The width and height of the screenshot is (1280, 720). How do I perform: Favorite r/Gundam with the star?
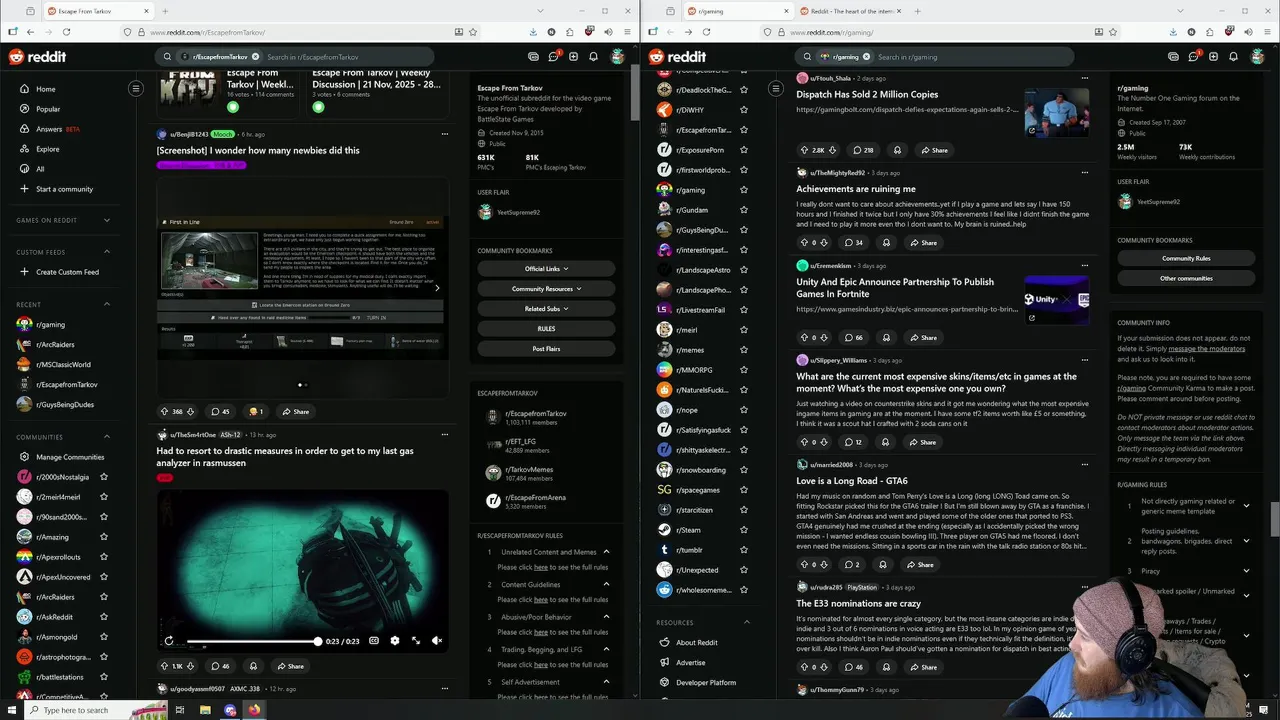pyautogui.click(x=743, y=210)
